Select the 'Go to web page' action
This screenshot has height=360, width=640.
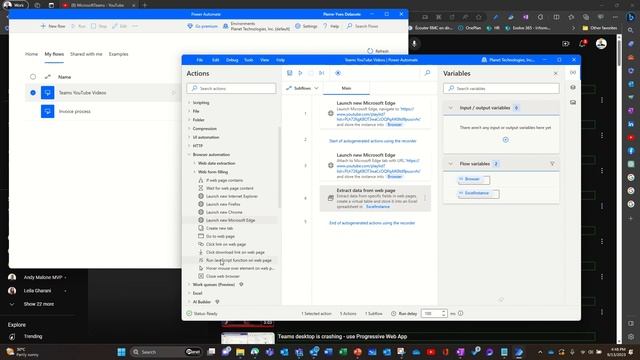tap(220, 236)
